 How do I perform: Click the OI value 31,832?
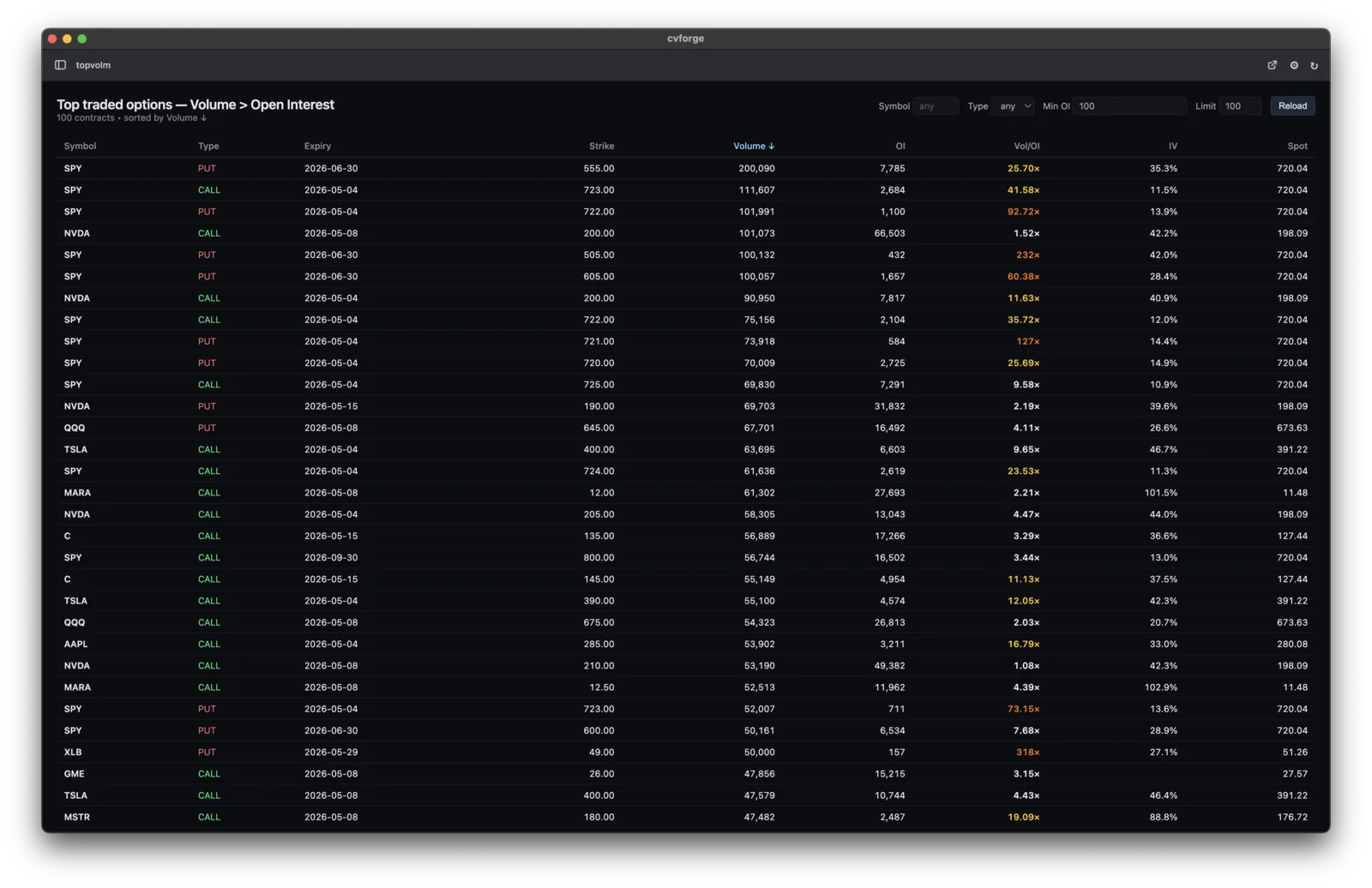889,406
